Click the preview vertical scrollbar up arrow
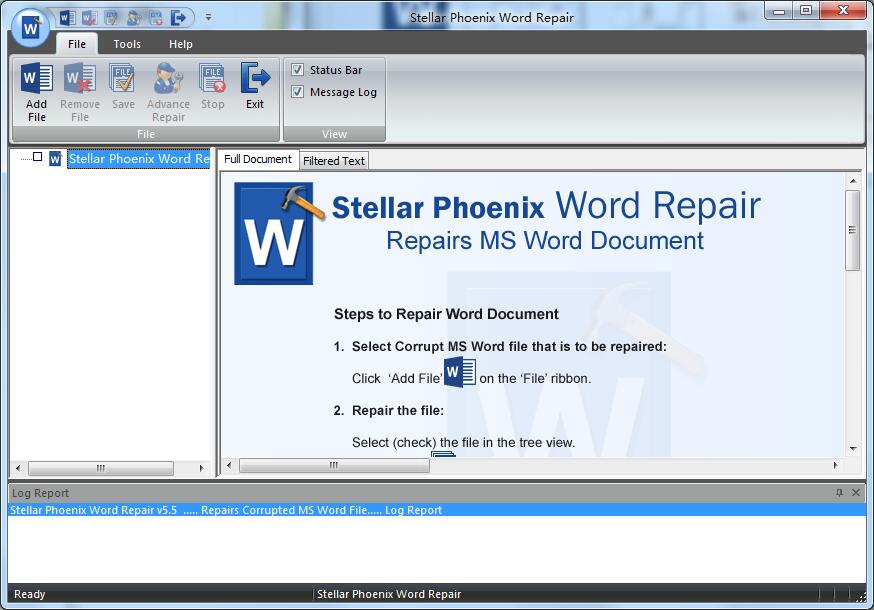The height and width of the screenshot is (610, 874). coord(853,181)
